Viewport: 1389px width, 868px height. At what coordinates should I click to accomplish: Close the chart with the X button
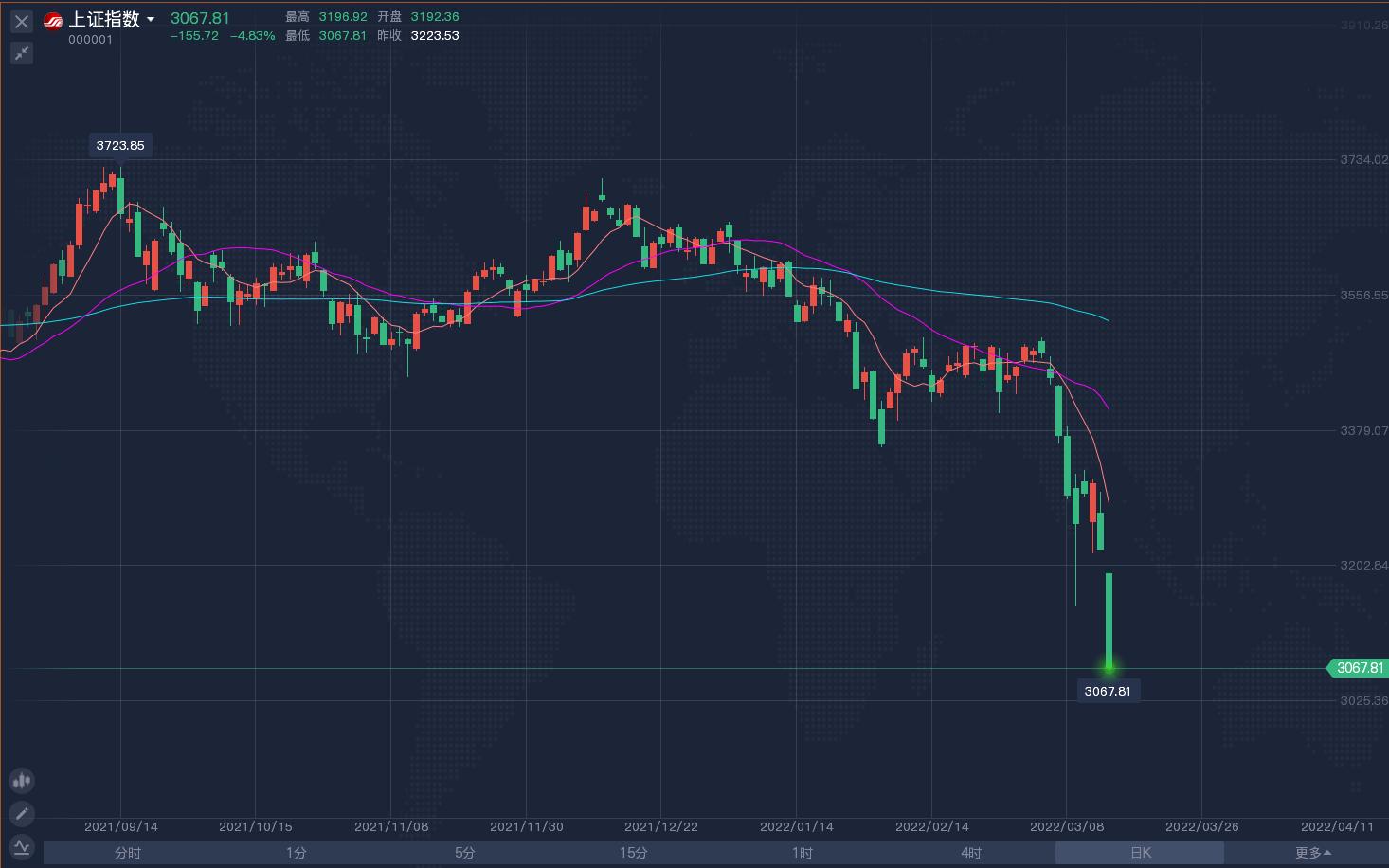tap(22, 21)
